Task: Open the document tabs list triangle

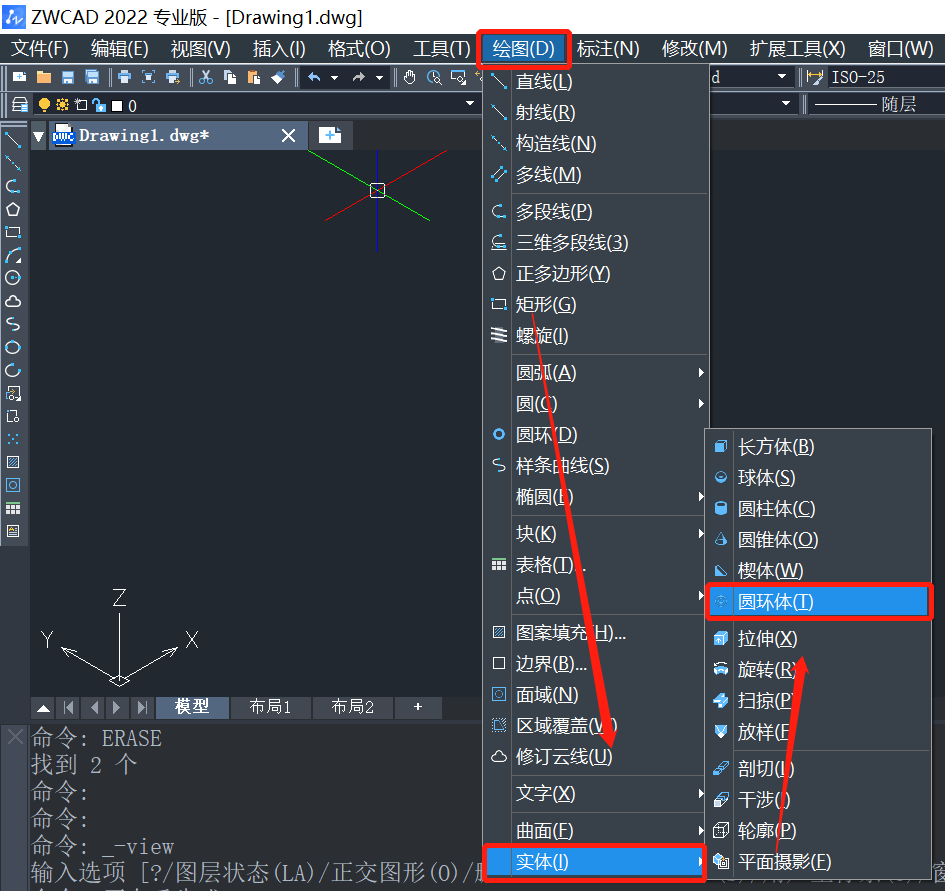Action: coord(39,136)
